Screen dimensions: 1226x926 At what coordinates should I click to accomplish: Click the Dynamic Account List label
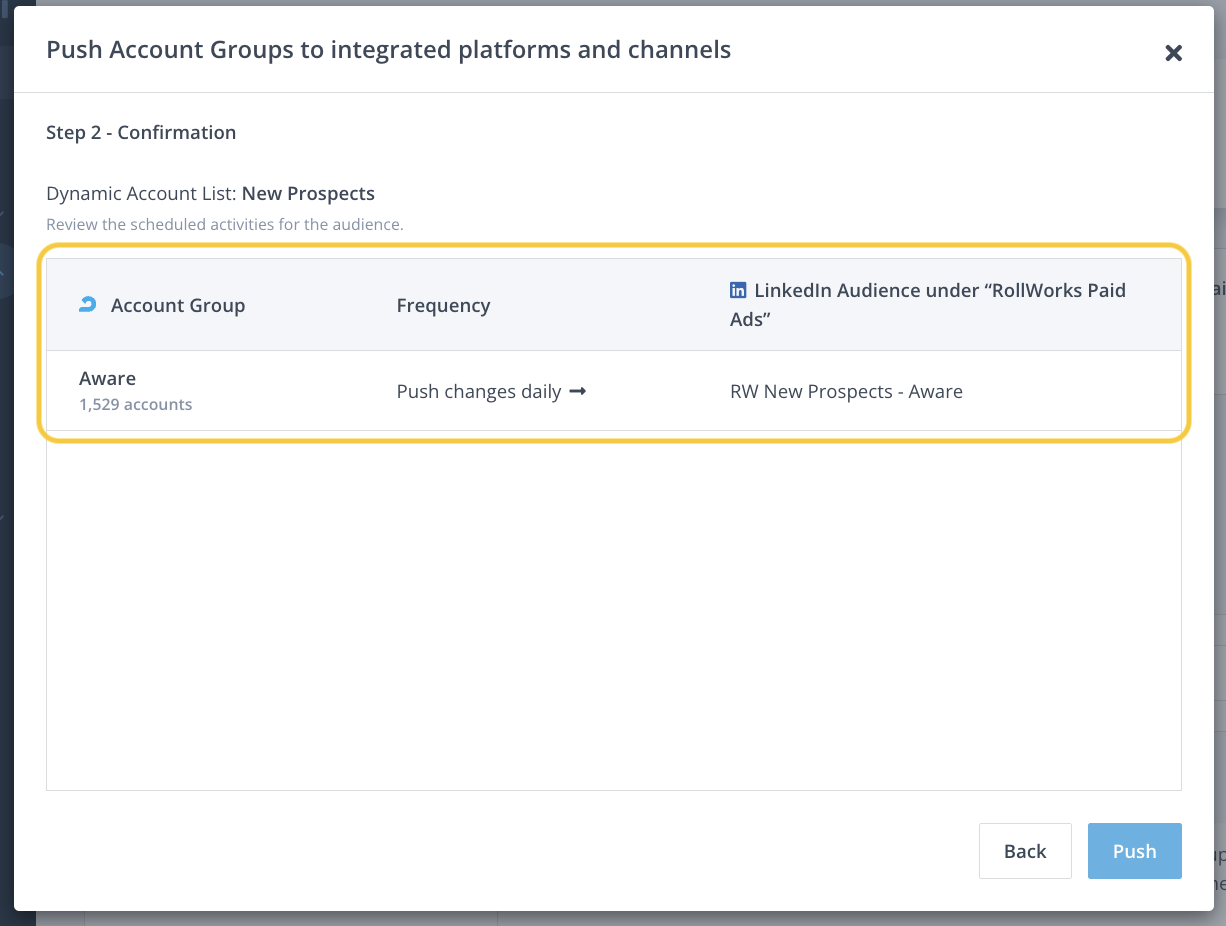click(141, 193)
